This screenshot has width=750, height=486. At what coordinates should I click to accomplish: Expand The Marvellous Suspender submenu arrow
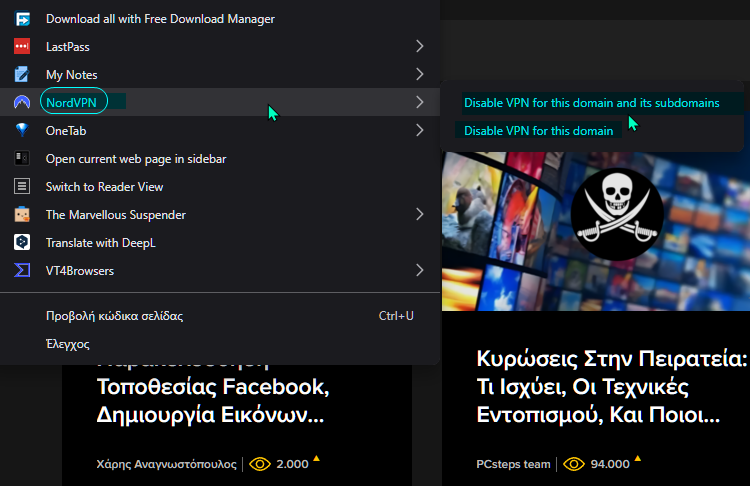[x=419, y=214]
